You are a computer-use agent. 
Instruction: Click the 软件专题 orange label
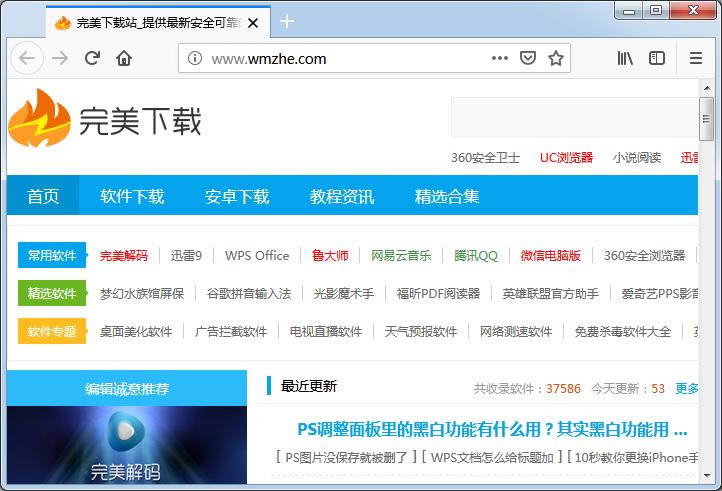52,331
